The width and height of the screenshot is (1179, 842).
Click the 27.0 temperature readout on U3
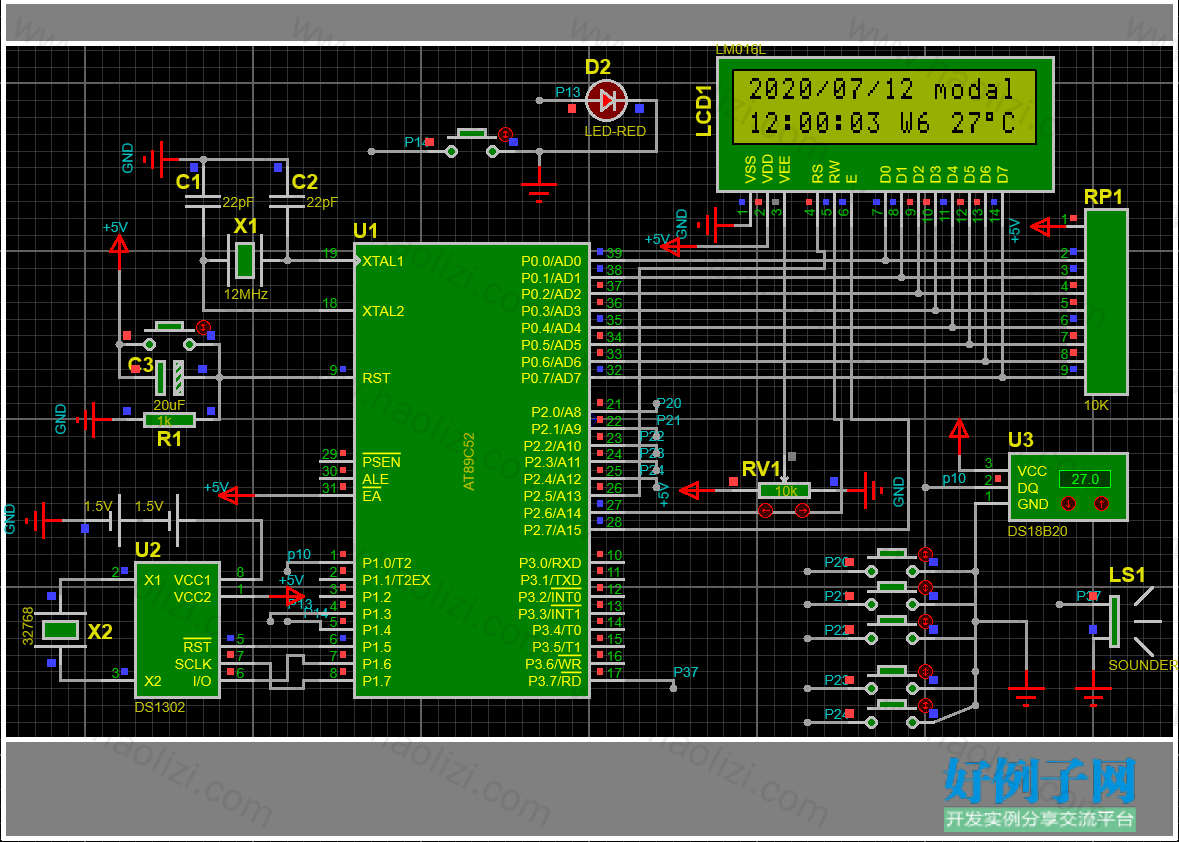coord(1084,479)
